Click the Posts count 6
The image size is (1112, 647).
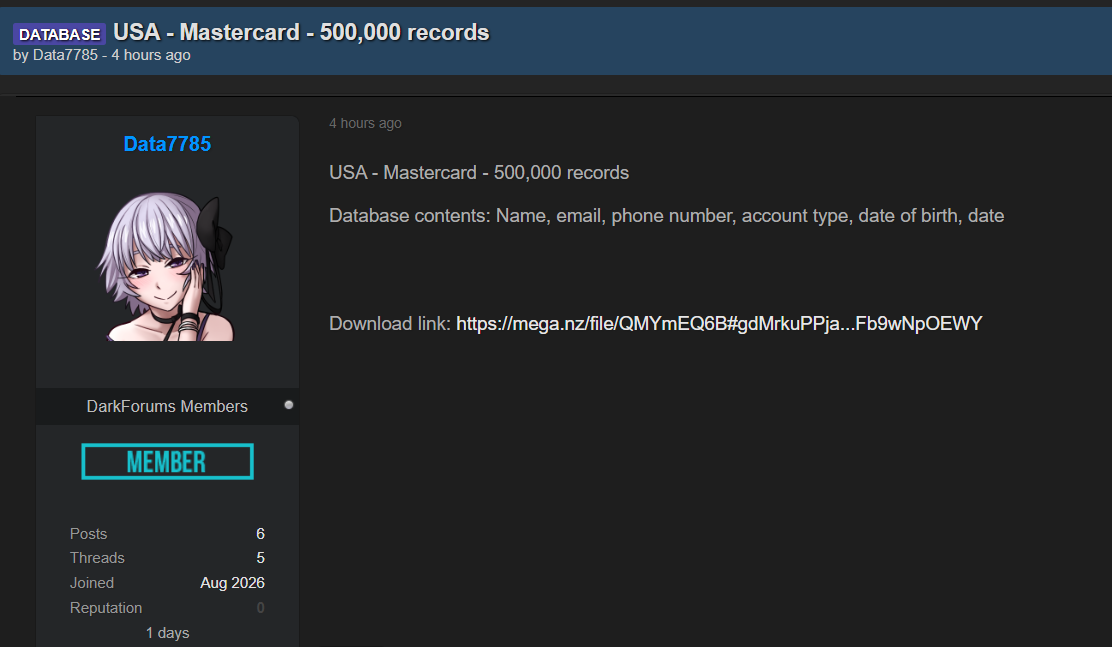260,533
